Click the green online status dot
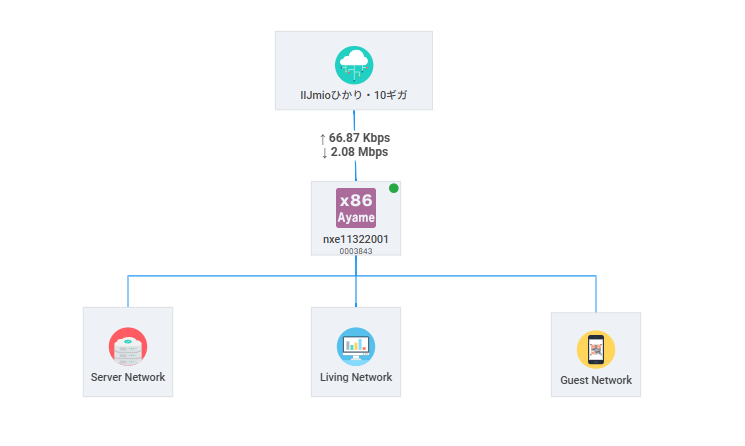This screenshot has height=446, width=745. (393, 188)
